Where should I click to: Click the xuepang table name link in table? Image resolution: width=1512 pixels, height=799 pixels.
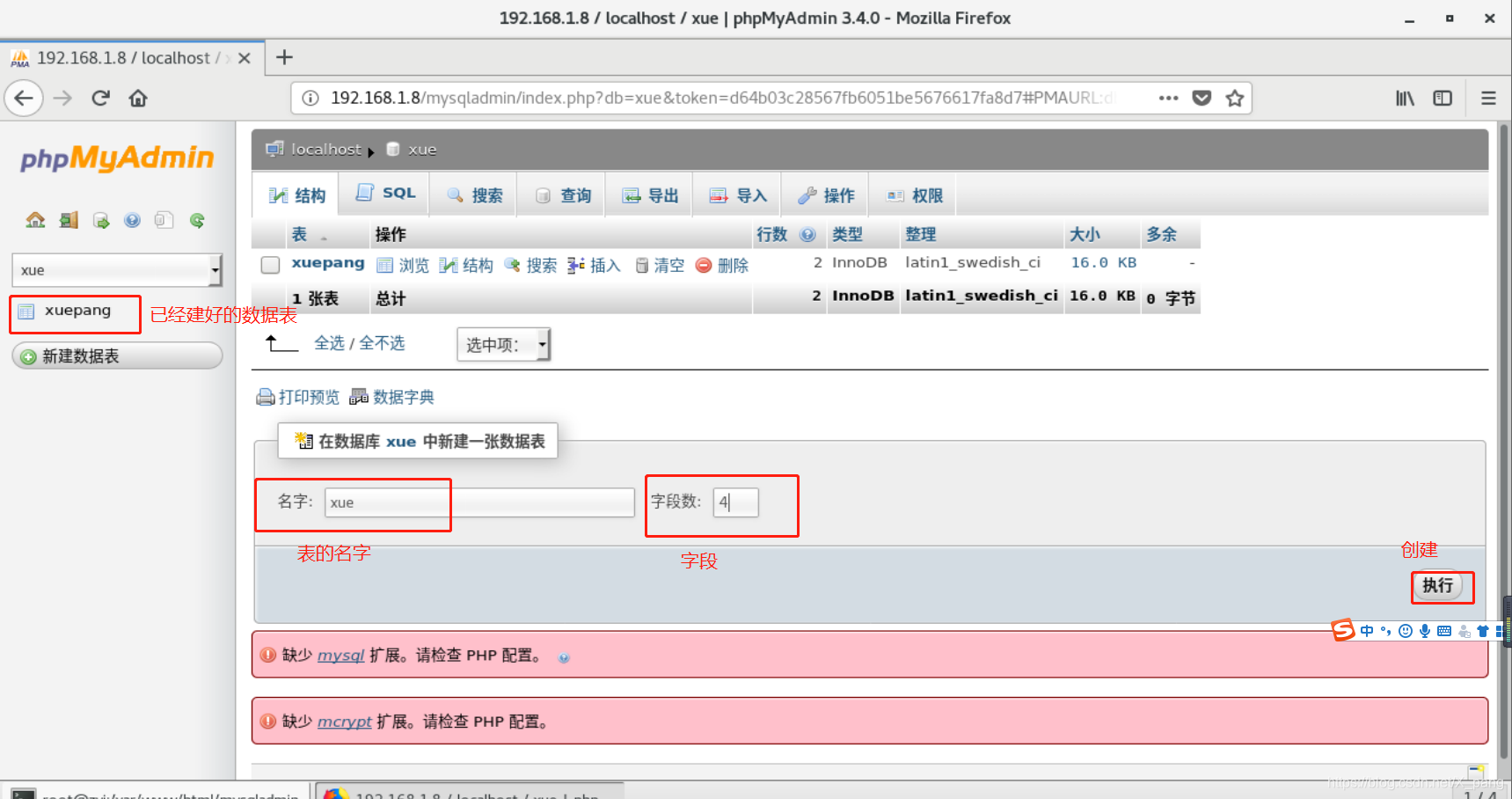328,262
